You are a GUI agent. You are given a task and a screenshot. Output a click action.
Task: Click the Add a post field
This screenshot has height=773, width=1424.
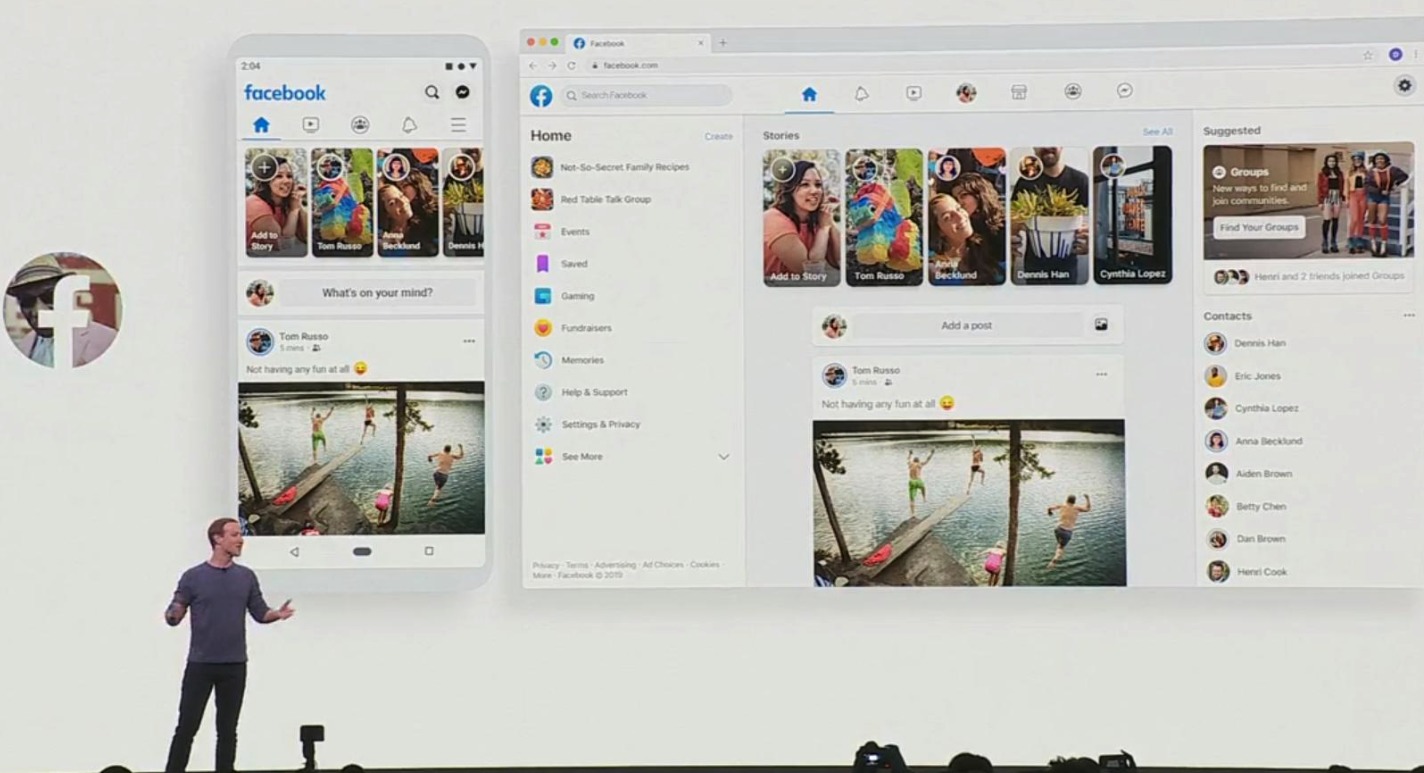point(966,325)
